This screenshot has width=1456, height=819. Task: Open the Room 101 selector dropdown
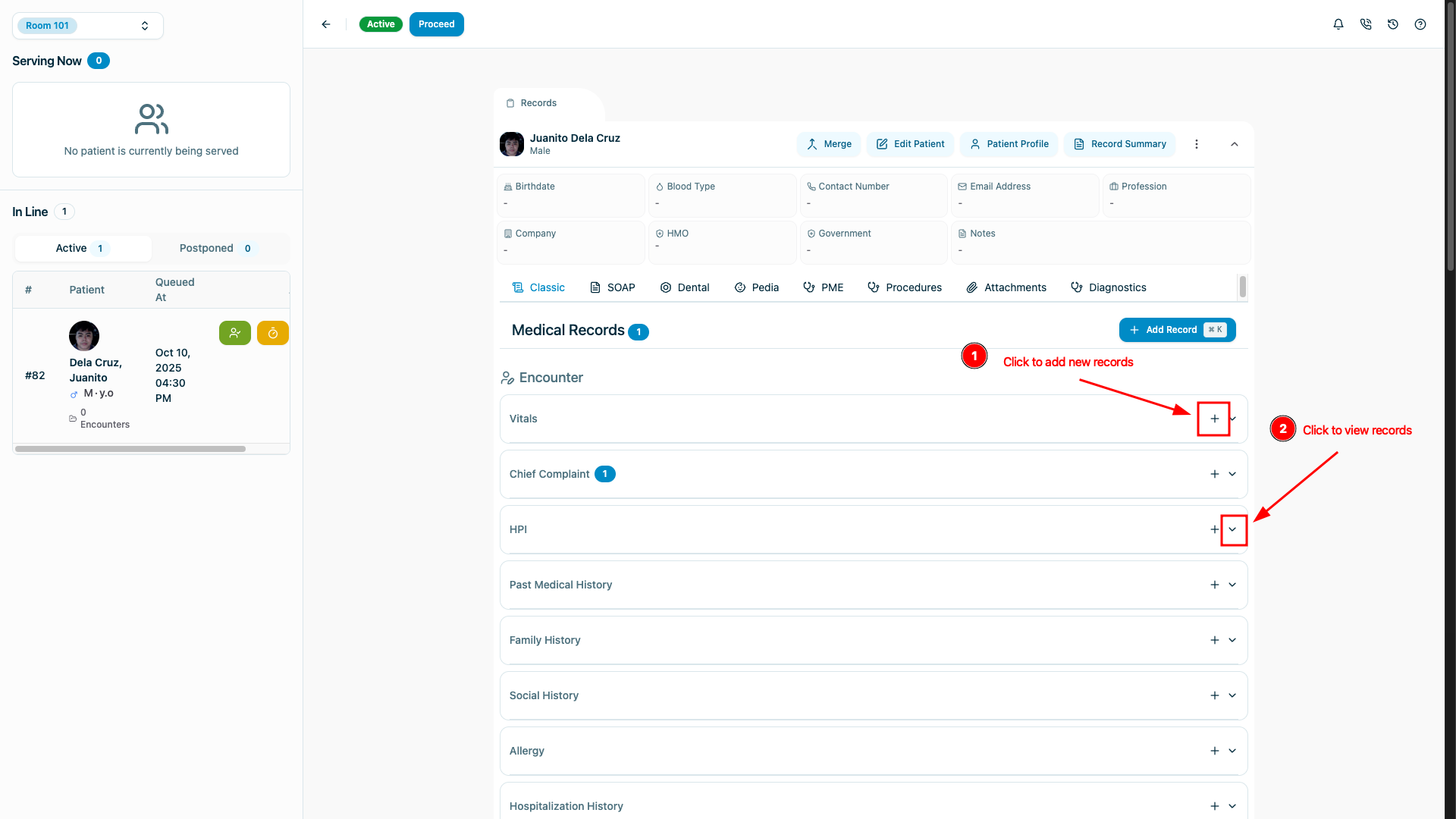(88, 26)
